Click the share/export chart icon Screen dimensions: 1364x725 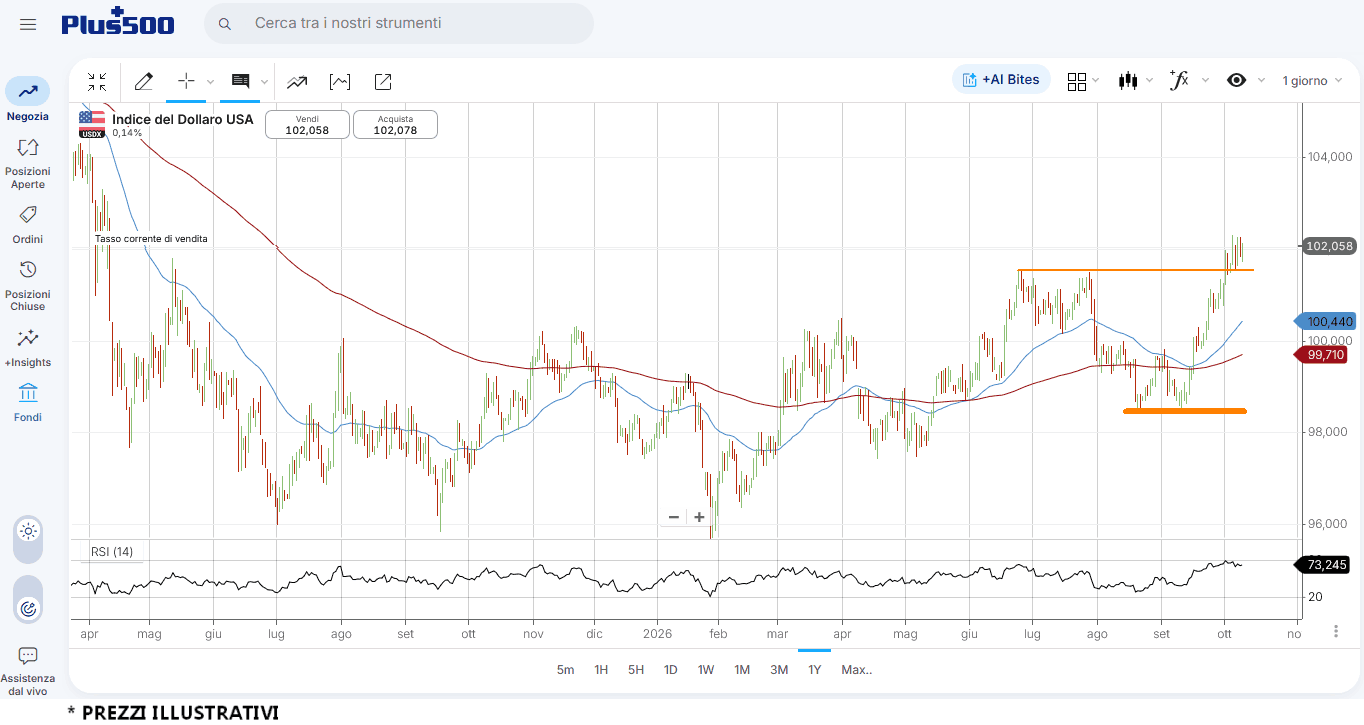(383, 82)
